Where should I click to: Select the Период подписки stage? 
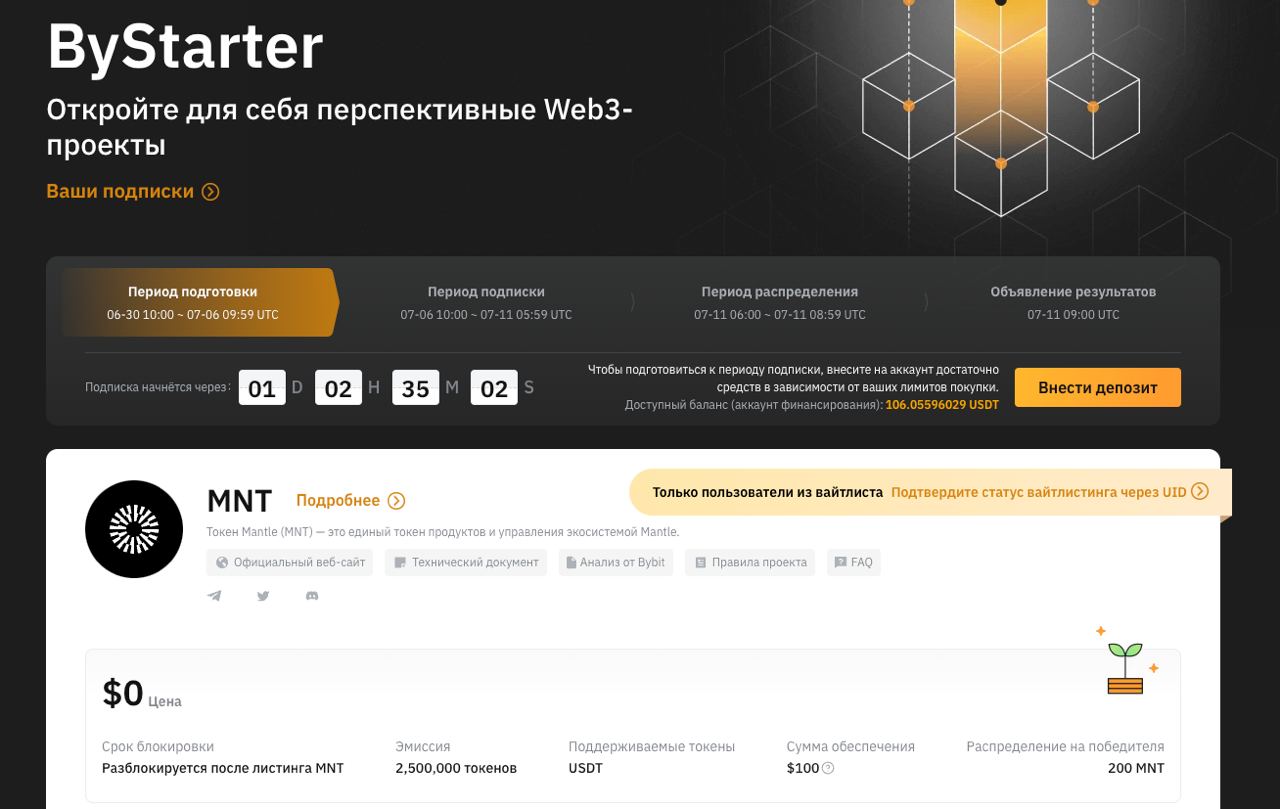tap(486, 302)
